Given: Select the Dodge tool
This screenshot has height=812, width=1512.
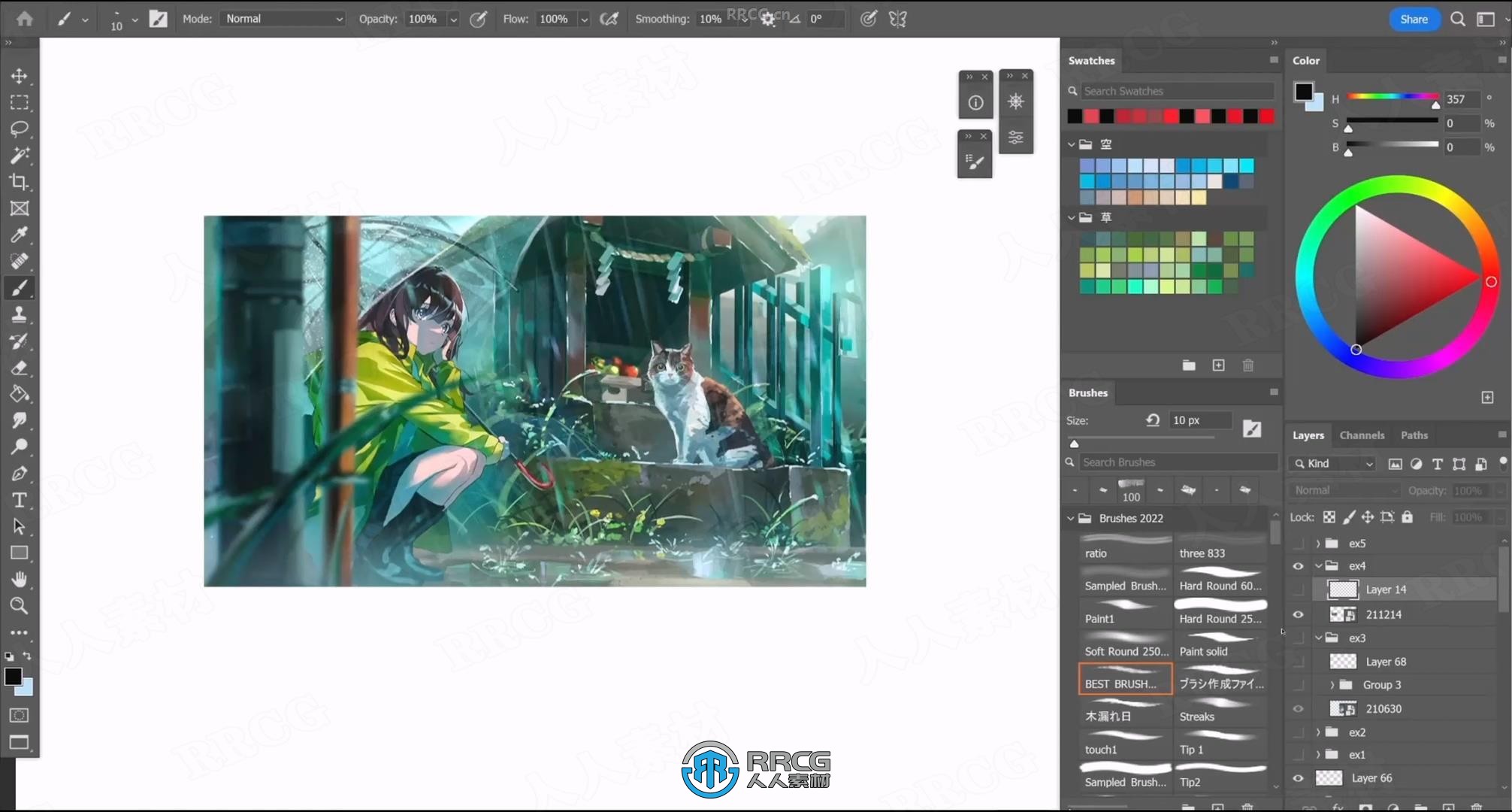Looking at the screenshot, I should coord(20,447).
